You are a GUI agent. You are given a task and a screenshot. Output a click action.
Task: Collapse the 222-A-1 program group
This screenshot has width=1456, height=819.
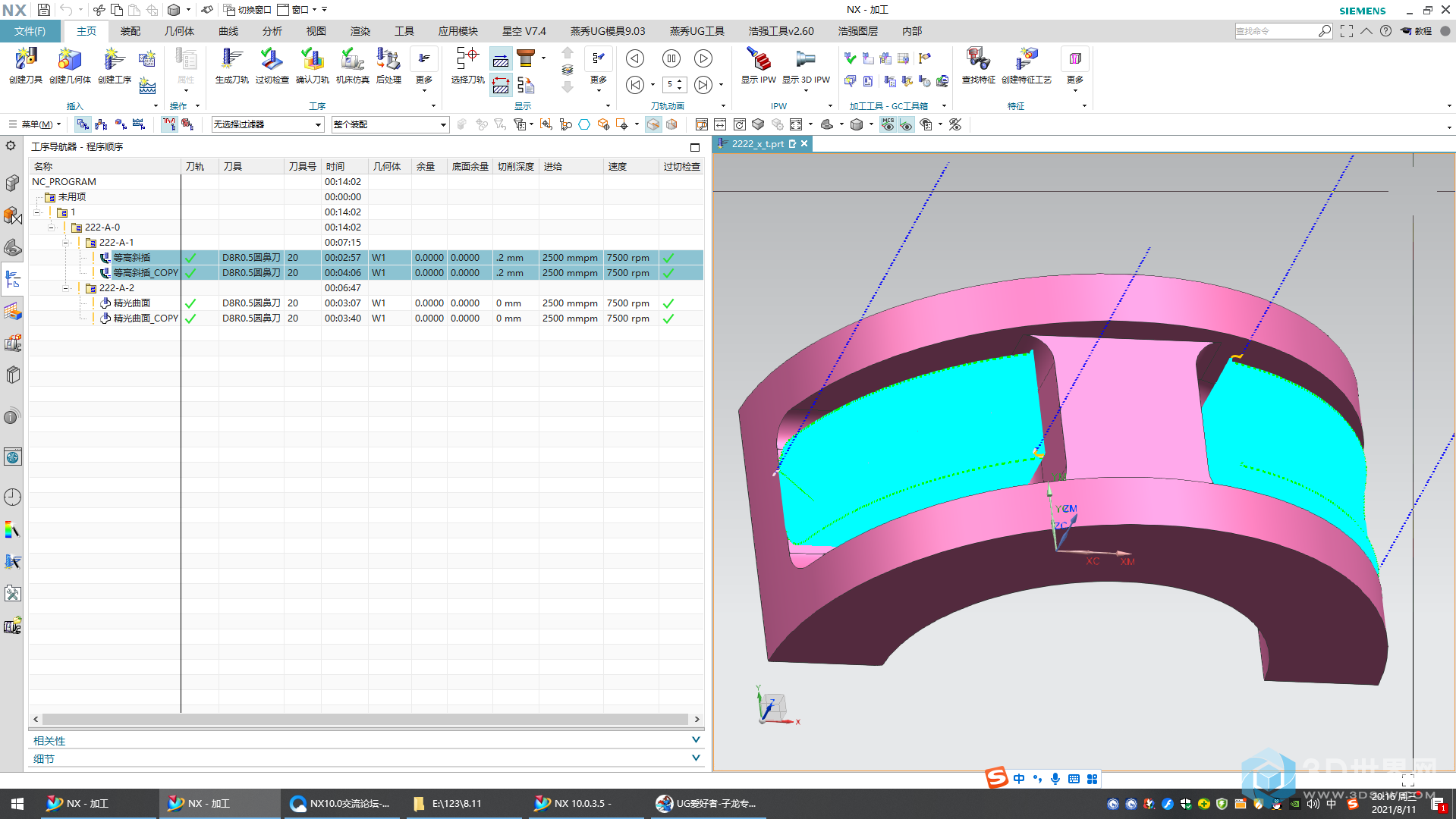point(66,243)
